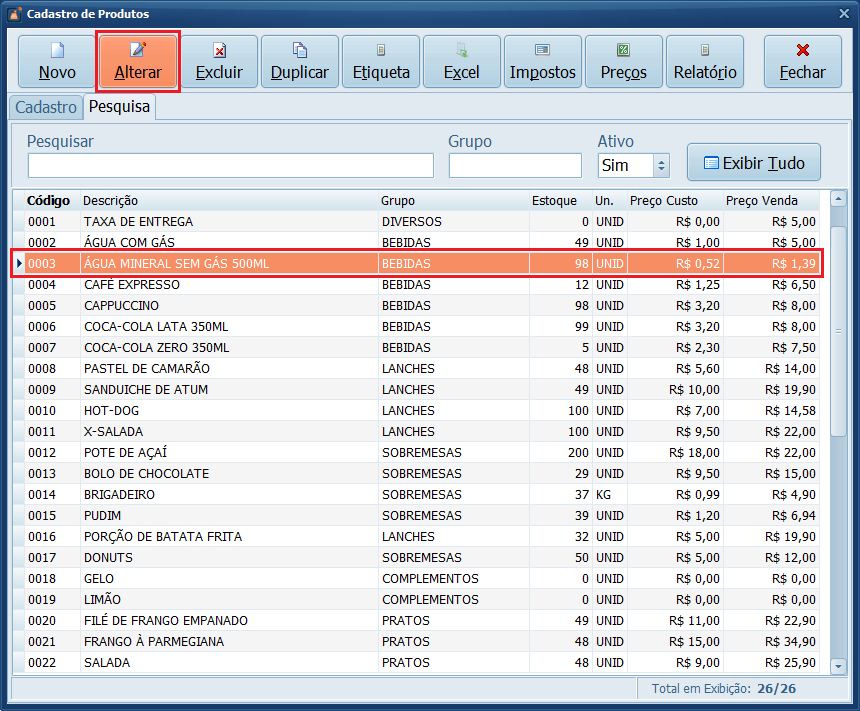Switch to the Cadastro tab

tap(46, 107)
